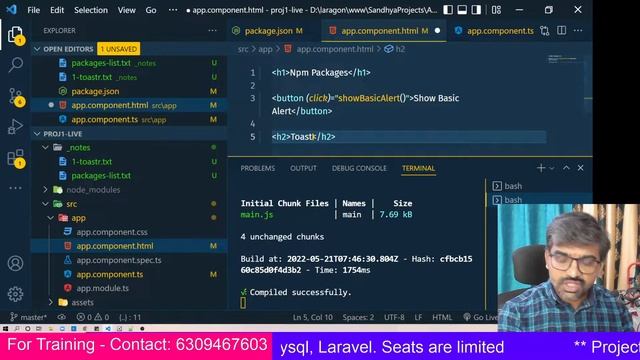Open the Extensions view
640x360 pixels.
tap(16, 158)
